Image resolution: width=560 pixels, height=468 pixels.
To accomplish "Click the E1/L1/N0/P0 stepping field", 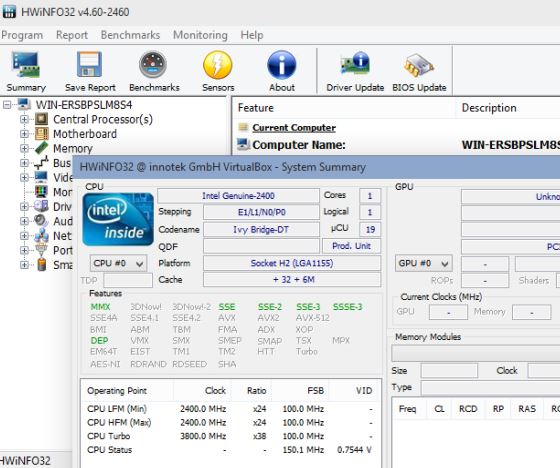I will [x=261, y=212].
